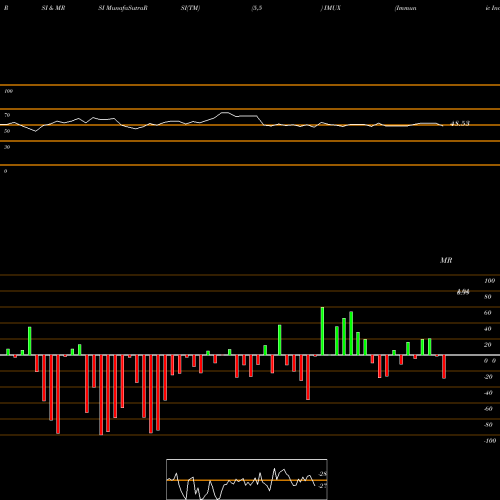Click the MR axis label -100 on right

coord(490,441)
